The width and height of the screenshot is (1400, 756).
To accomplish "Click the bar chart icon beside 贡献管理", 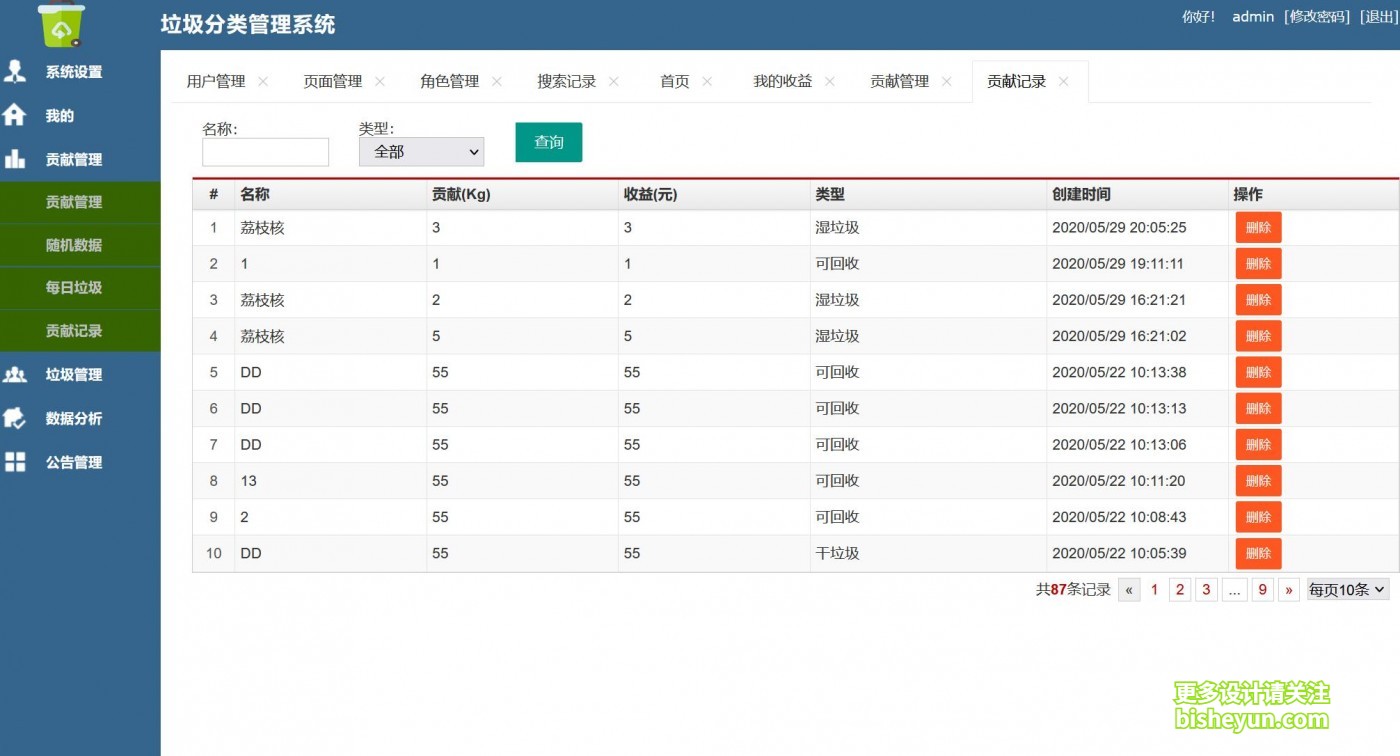I will 15,159.
